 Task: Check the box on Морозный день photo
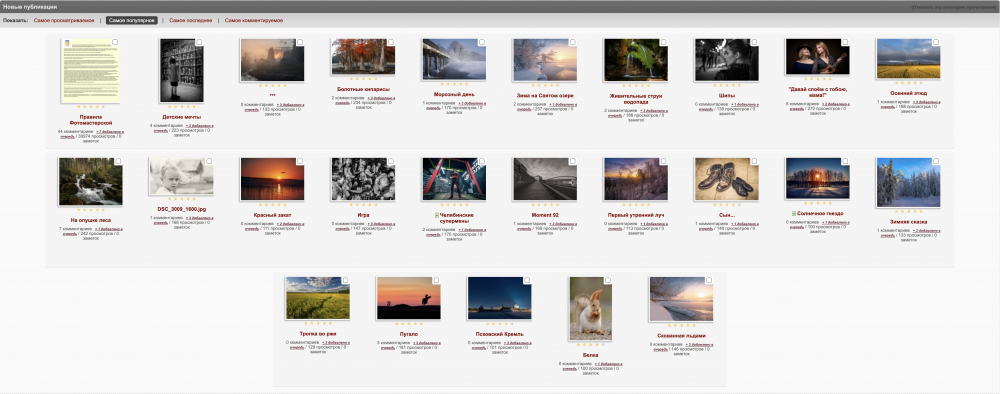pos(482,42)
